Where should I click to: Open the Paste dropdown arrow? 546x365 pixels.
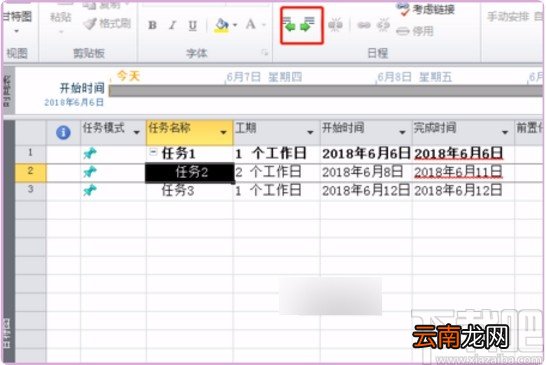61,32
